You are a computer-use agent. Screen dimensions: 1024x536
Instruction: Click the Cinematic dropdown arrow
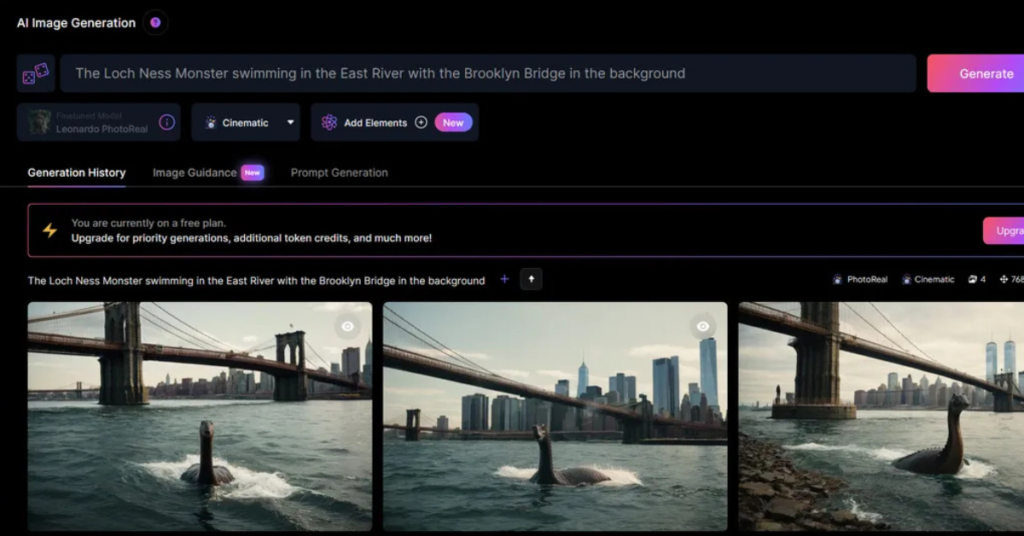pos(291,122)
